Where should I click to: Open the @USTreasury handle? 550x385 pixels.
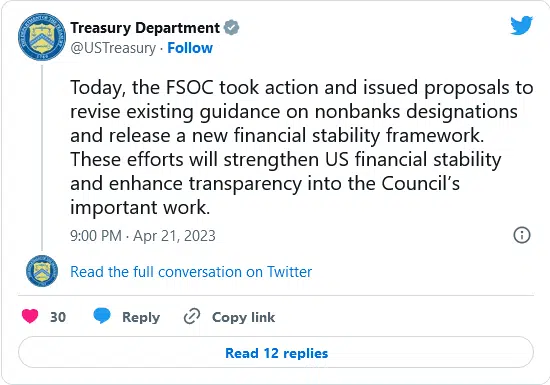click(x=113, y=48)
